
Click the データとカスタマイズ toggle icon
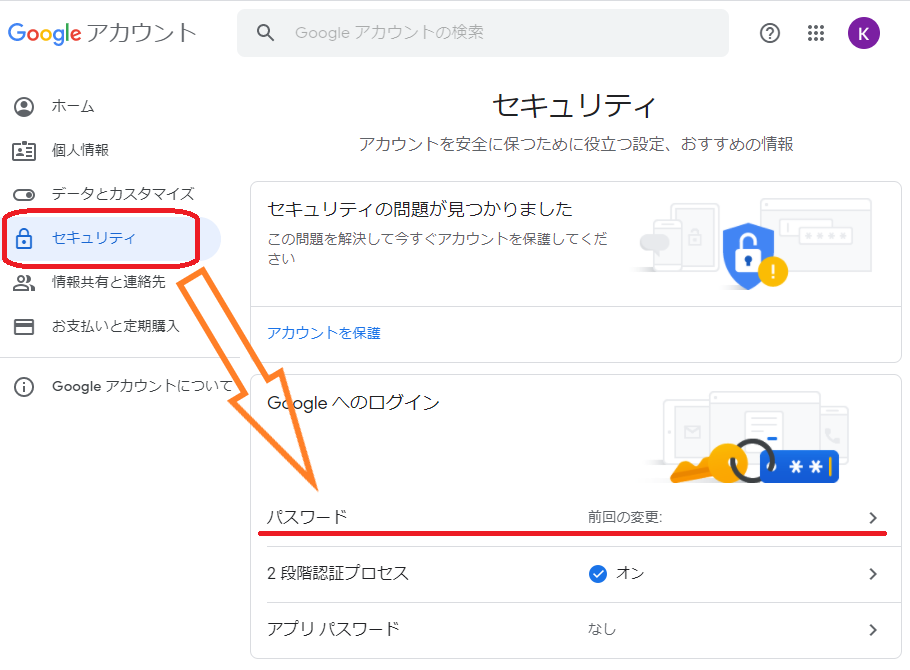tap(24, 194)
